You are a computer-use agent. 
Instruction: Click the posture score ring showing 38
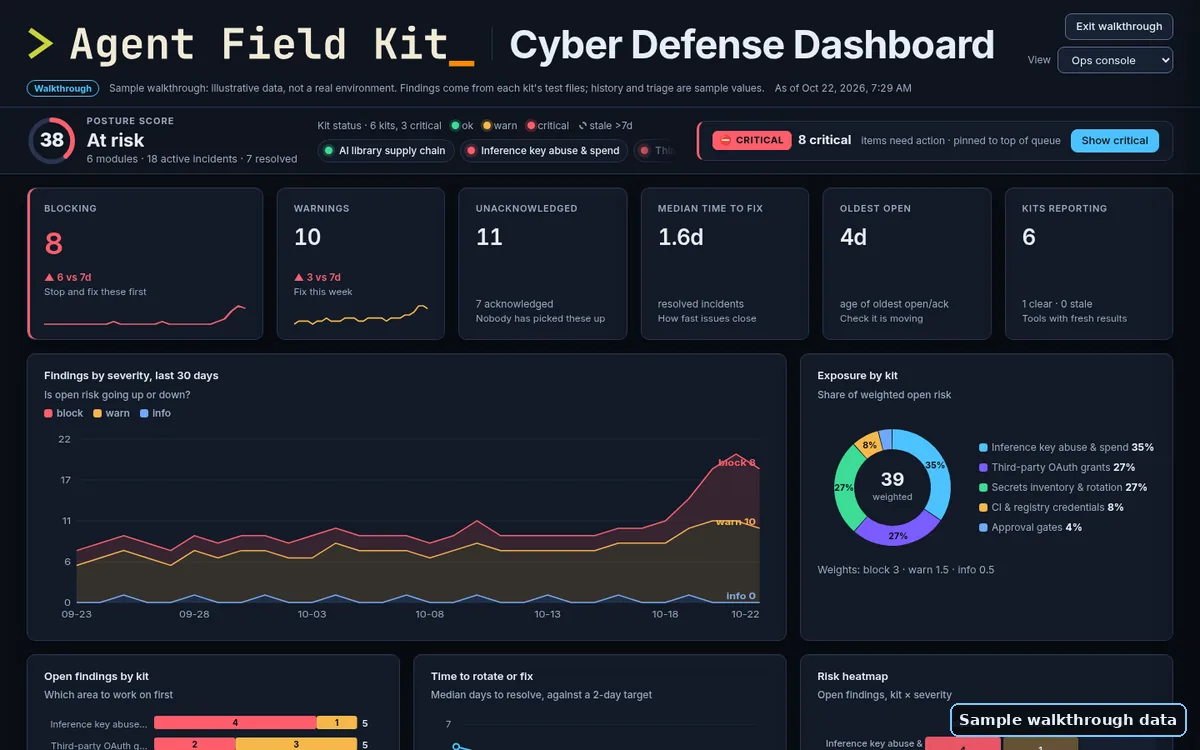(x=52, y=140)
